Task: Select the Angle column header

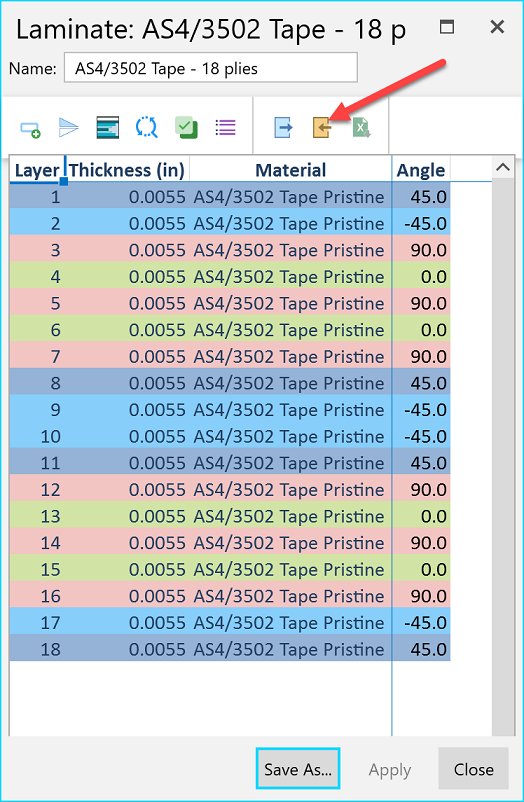Action: tap(421, 170)
